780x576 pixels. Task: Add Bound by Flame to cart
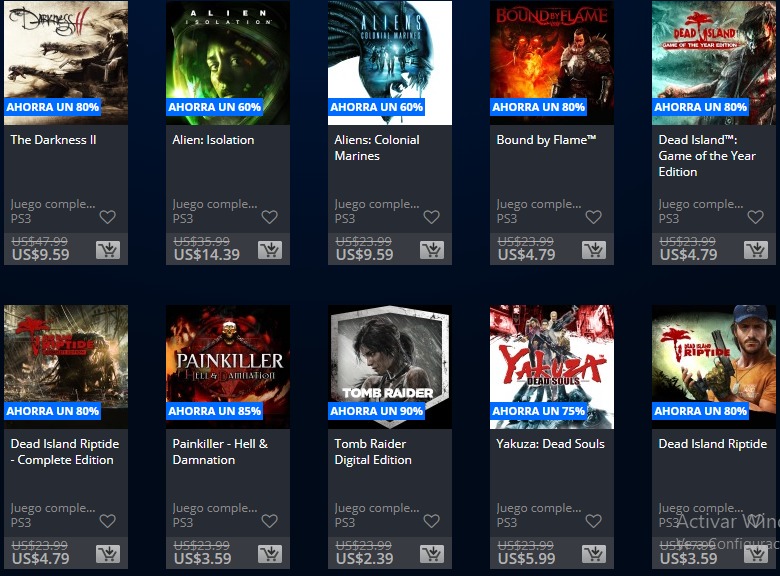[594, 250]
